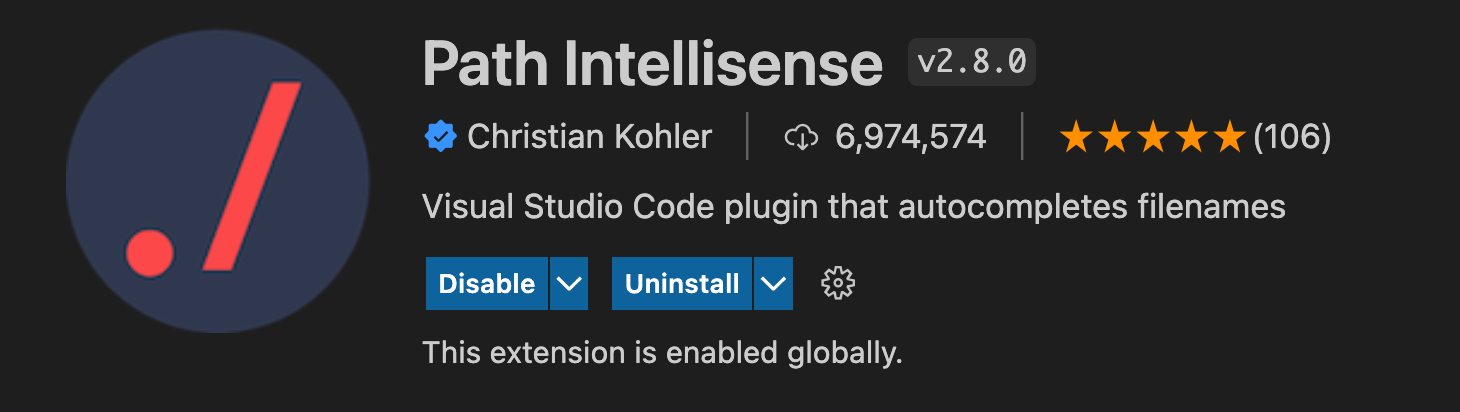Click the (106) rating count

tap(1292, 137)
